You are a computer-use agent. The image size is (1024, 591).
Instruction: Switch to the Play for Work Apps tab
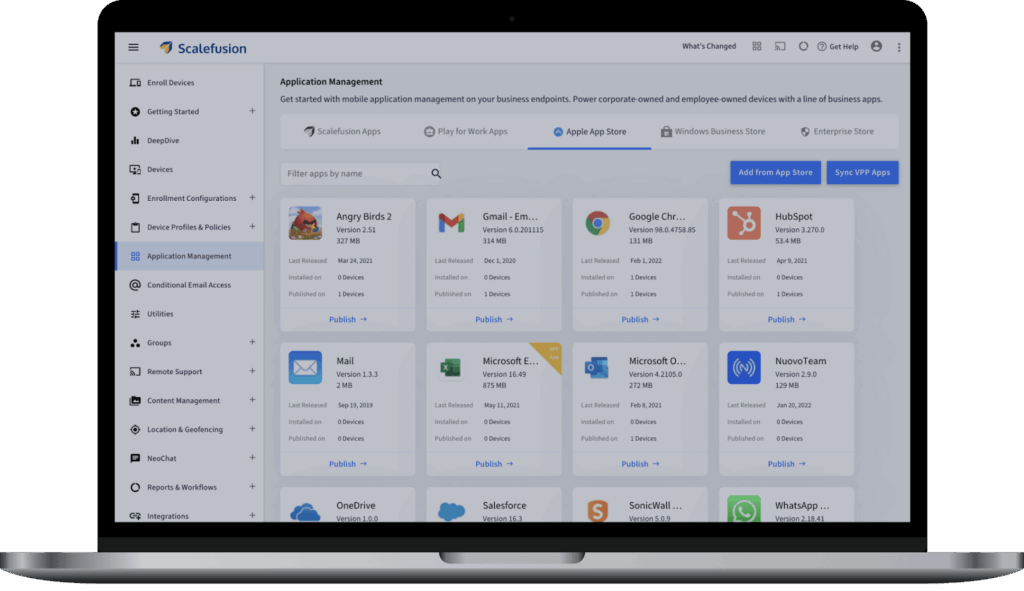[466, 132]
